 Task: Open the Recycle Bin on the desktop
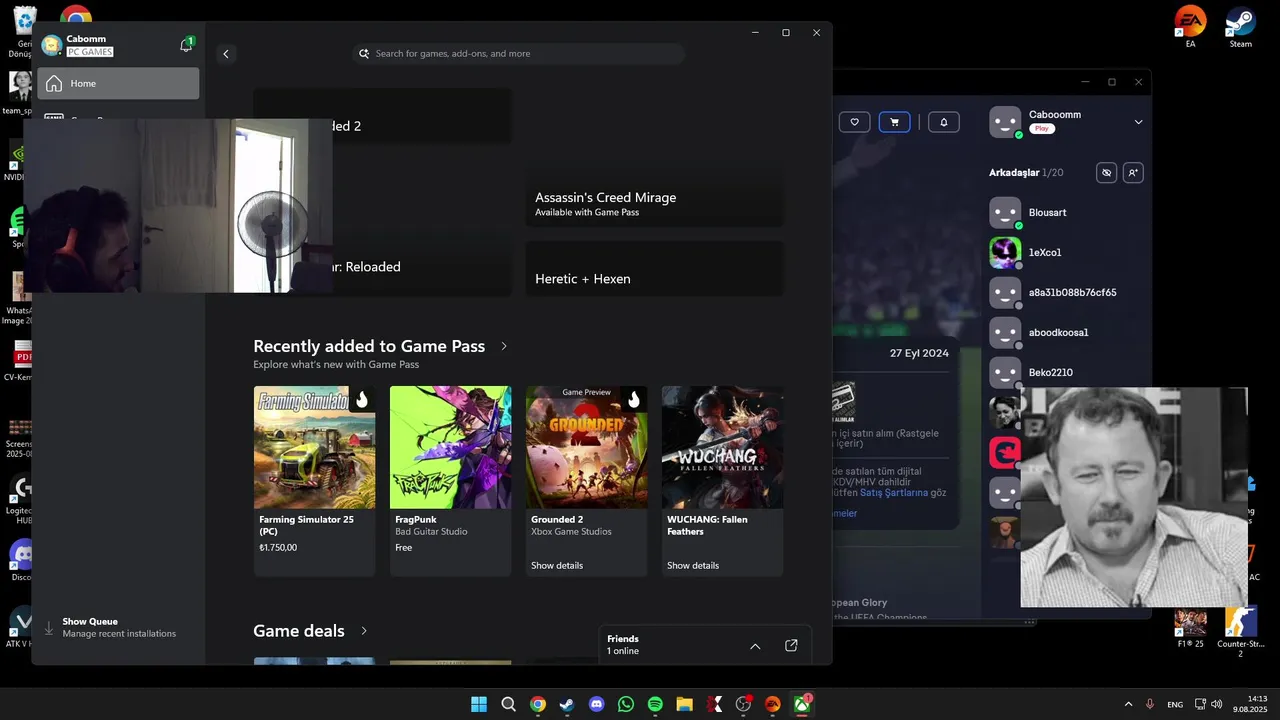point(24,30)
